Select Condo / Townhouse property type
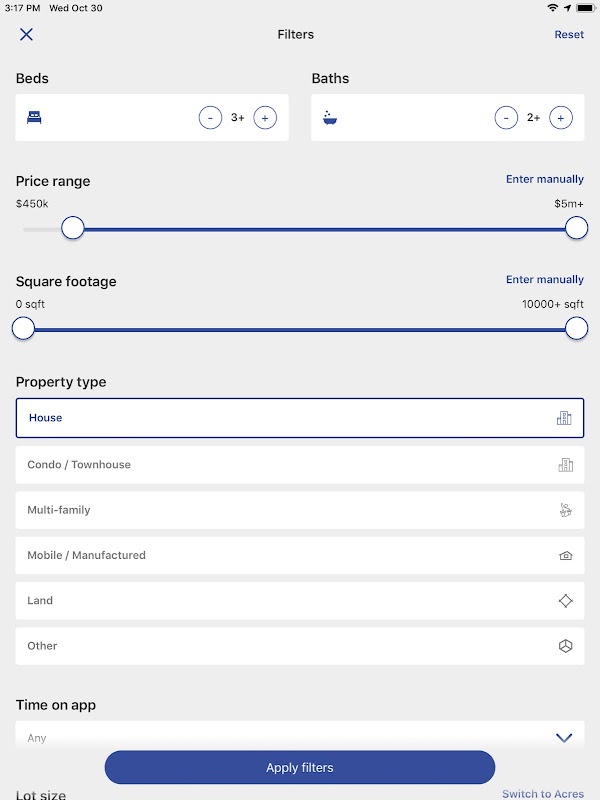The width and height of the screenshot is (600, 800). [x=300, y=465]
